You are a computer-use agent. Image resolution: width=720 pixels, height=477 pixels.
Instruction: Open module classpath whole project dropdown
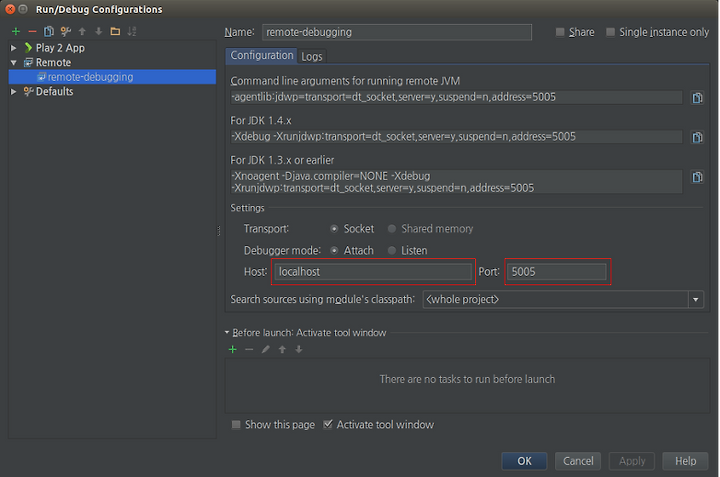[x=696, y=299]
